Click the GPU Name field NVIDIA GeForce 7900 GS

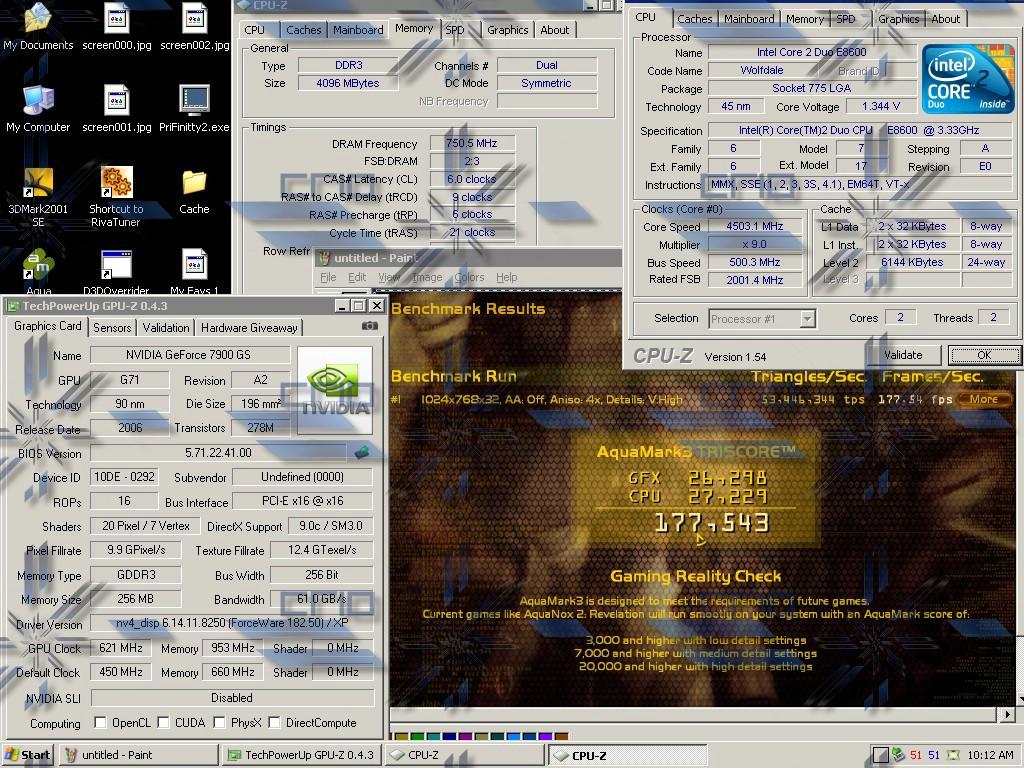coord(189,355)
